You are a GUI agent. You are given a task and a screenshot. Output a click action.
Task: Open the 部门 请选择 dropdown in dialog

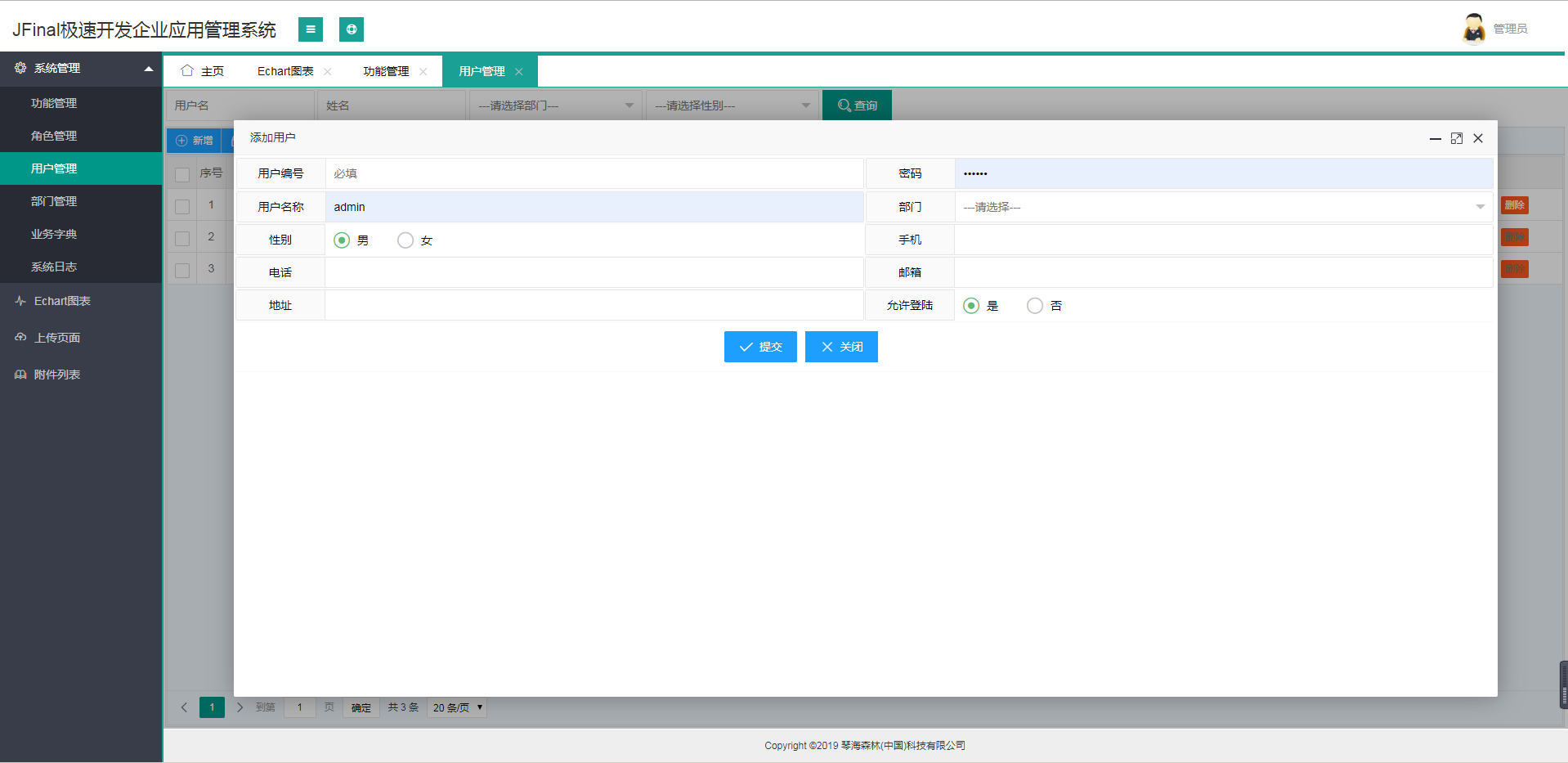tap(1224, 207)
